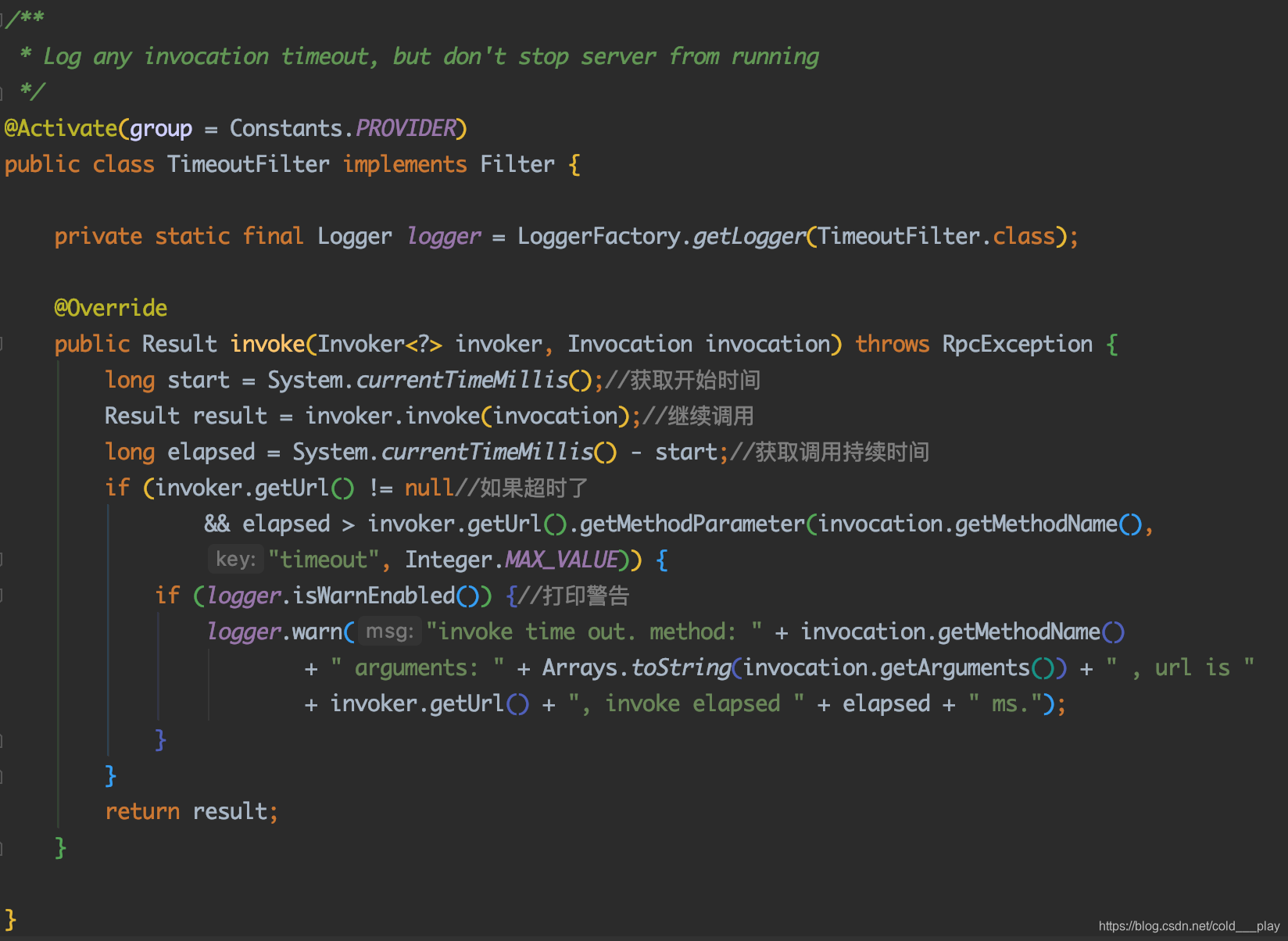This screenshot has height=941, width=1288.
Task: Click the "invoke time out. method: " string
Action: click(594, 632)
